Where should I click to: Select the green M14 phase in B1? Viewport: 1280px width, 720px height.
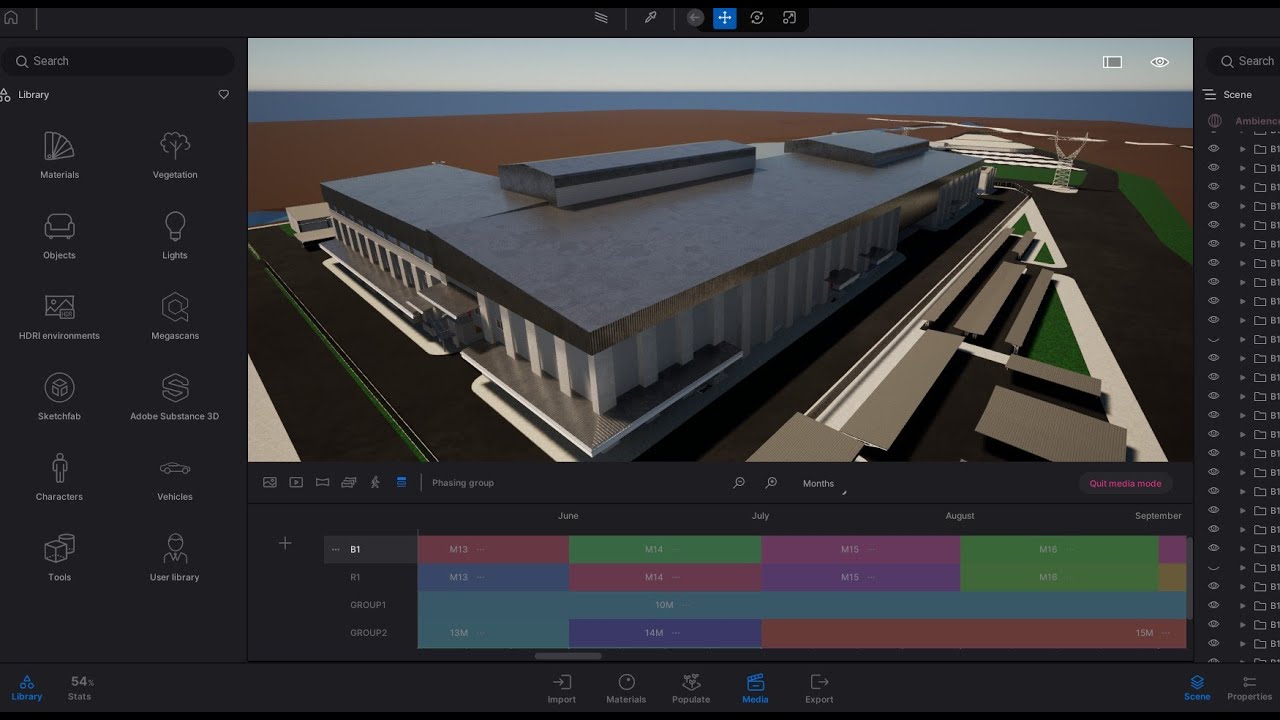(x=665, y=549)
